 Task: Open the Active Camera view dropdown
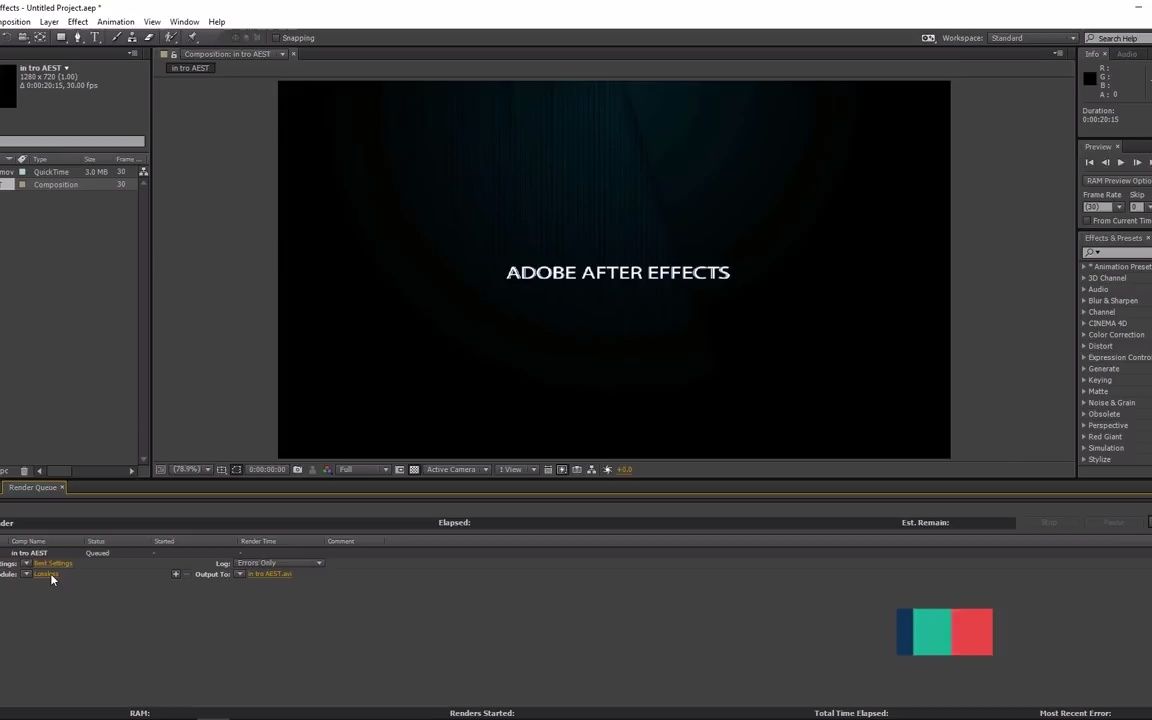point(455,469)
